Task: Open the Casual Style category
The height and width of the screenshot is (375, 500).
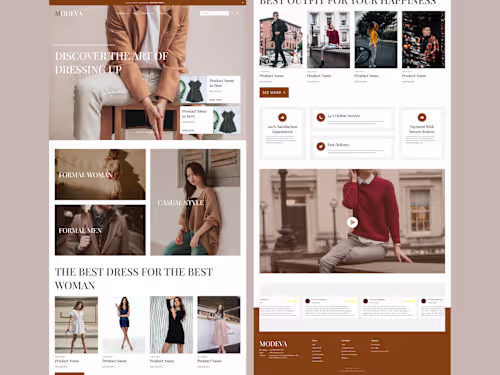Action: point(195,202)
